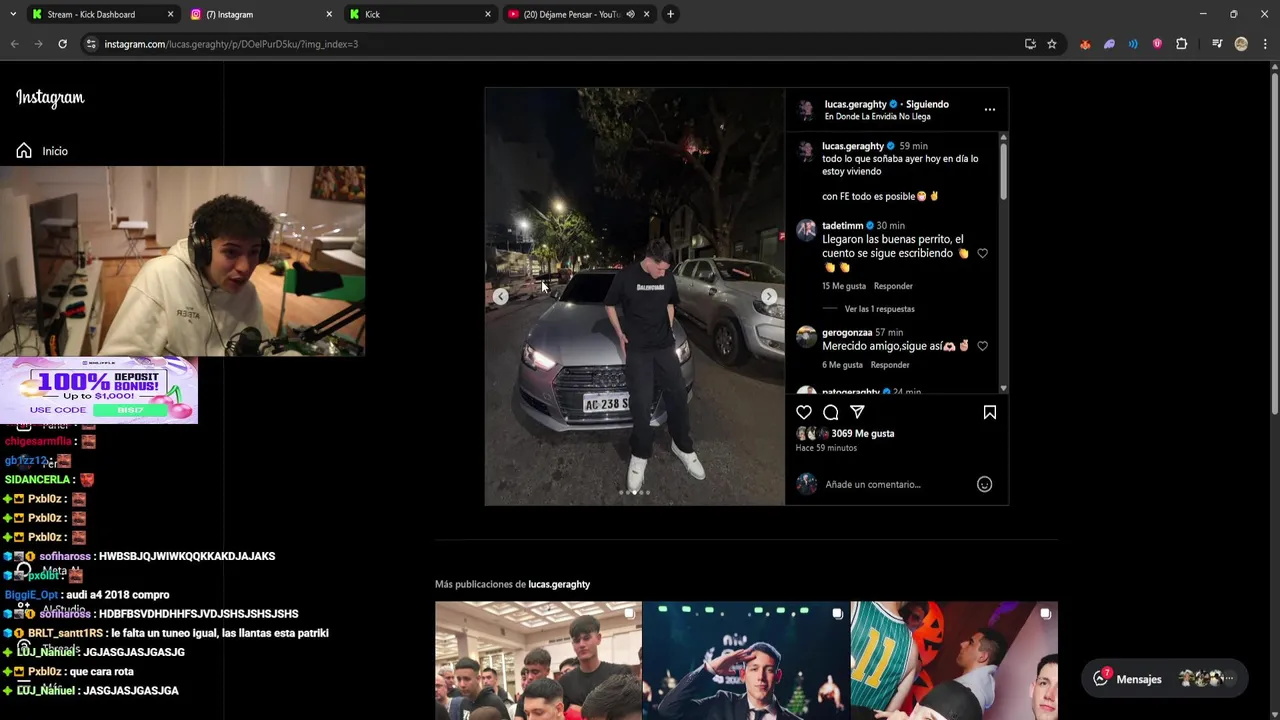Screen dimensions: 1280x720
Task: Close the Instagram tab
Action: click(329, 14)
